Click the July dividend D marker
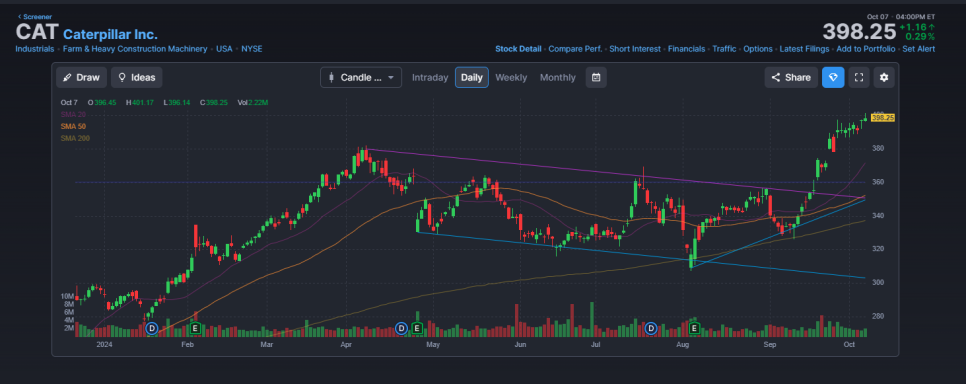Viewport: 966px width, 384px height. [651, 329]
